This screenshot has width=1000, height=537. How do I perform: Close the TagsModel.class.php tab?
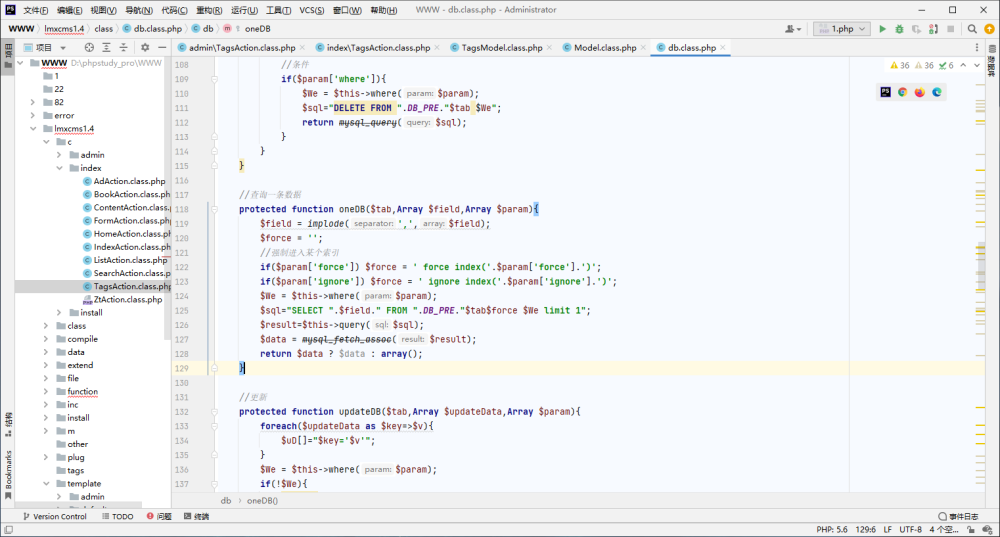pyautogui.click(x=549, y=48)
